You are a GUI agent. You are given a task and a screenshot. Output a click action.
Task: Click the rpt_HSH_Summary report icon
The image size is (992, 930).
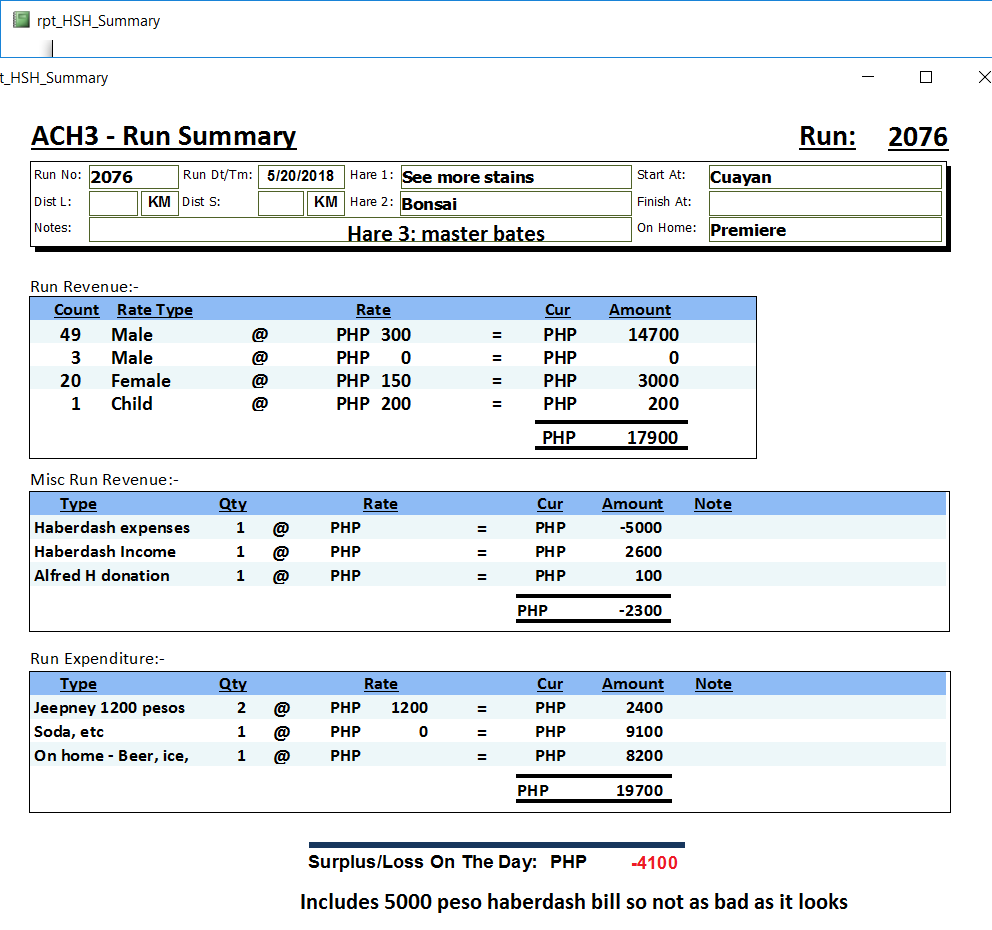tap(21, 20)
